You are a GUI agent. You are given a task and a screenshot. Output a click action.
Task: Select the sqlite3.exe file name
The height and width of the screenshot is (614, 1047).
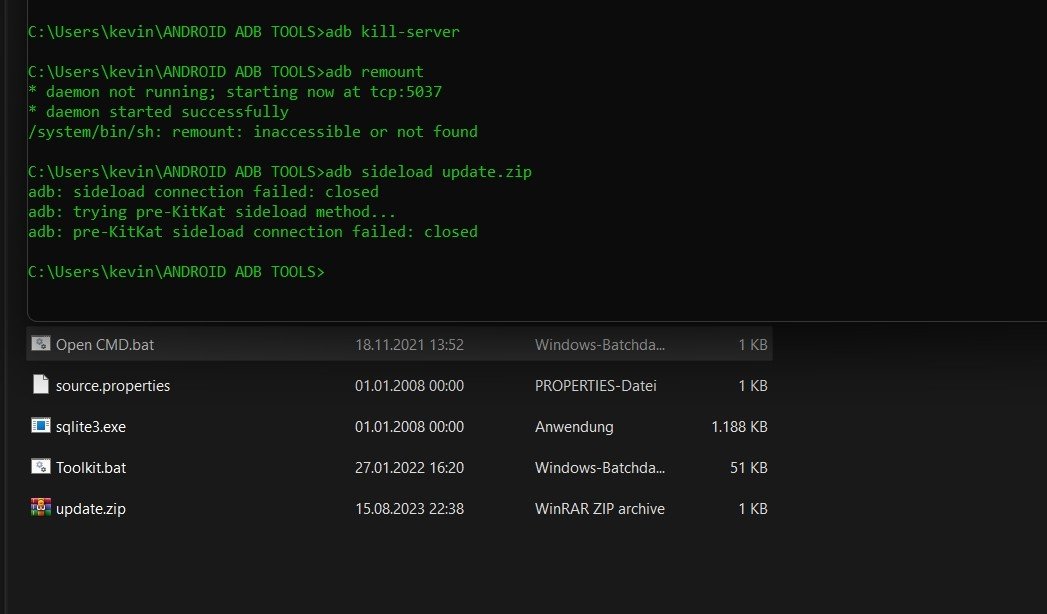91,427
